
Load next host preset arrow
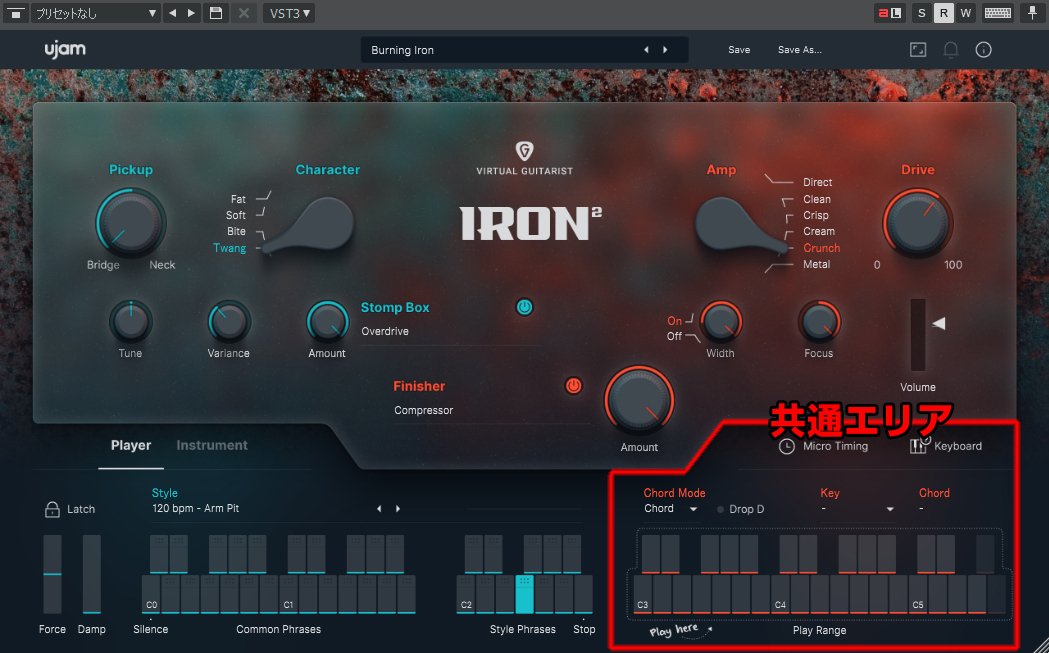(191, 13)
